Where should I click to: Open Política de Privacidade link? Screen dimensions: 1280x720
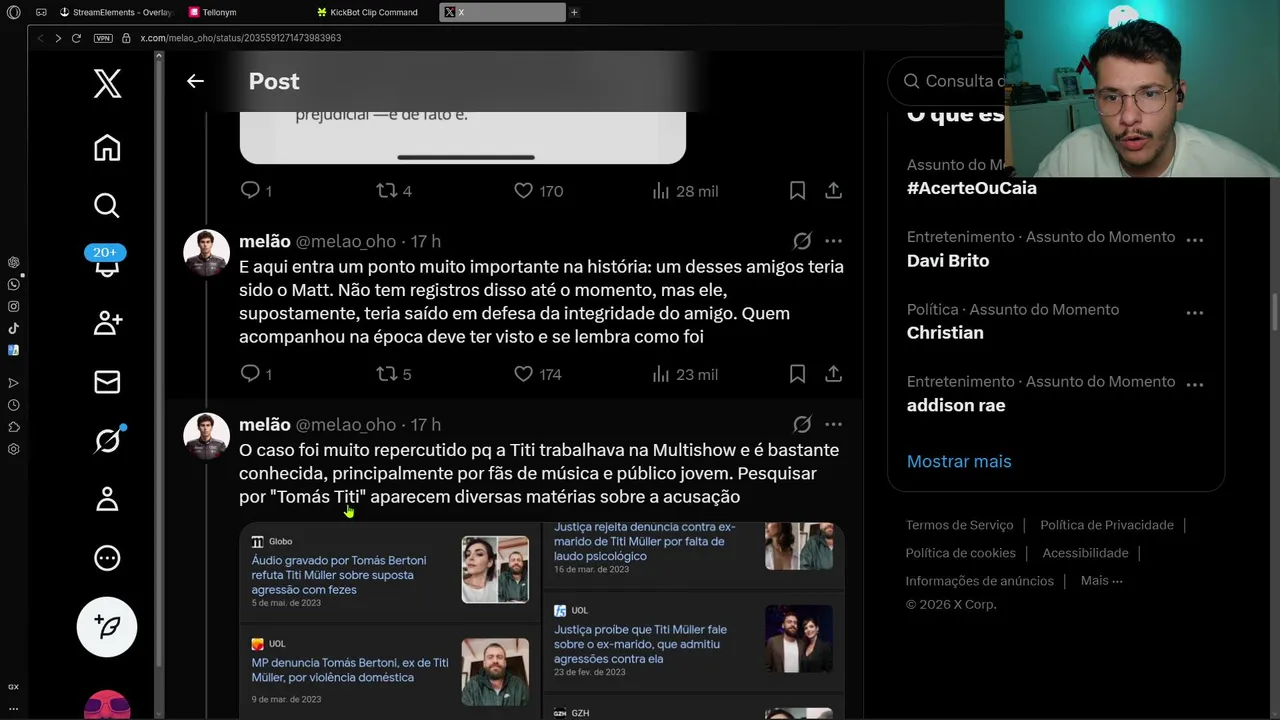point(1107,525)
